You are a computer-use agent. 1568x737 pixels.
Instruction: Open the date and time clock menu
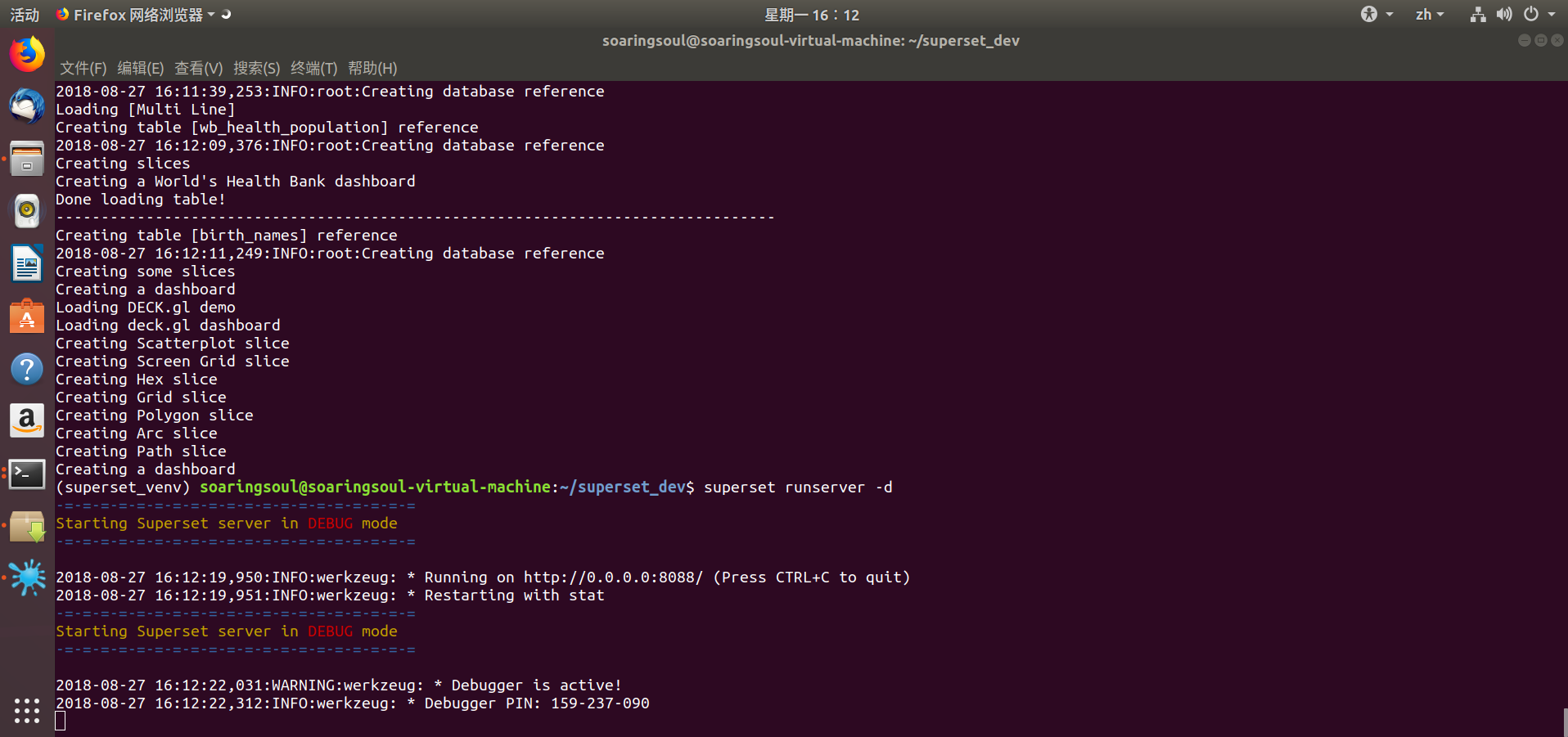[812, 15]
